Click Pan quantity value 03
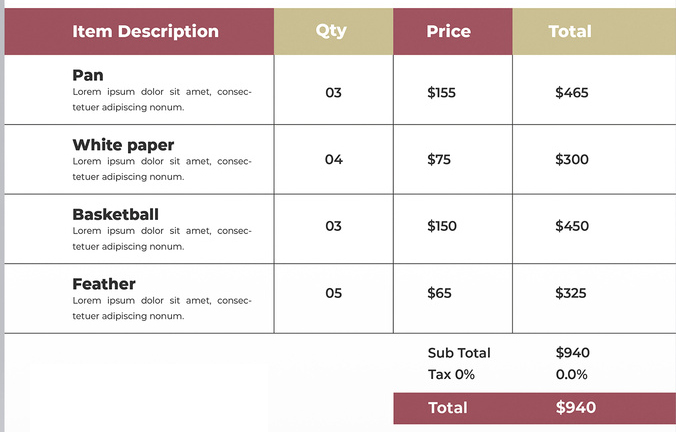This screenshot has width=676, height=432. (x=334, y=93)
